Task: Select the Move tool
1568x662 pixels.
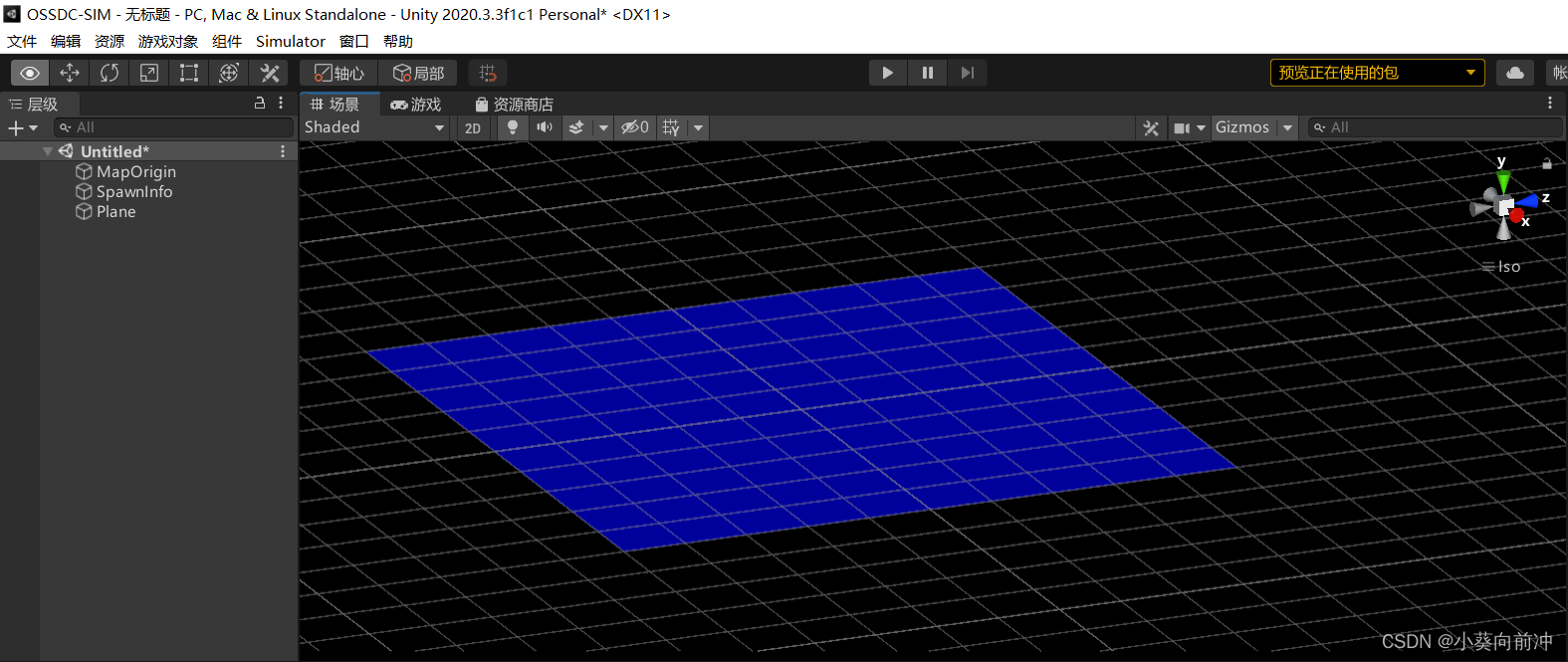Action: click(70, 73)
